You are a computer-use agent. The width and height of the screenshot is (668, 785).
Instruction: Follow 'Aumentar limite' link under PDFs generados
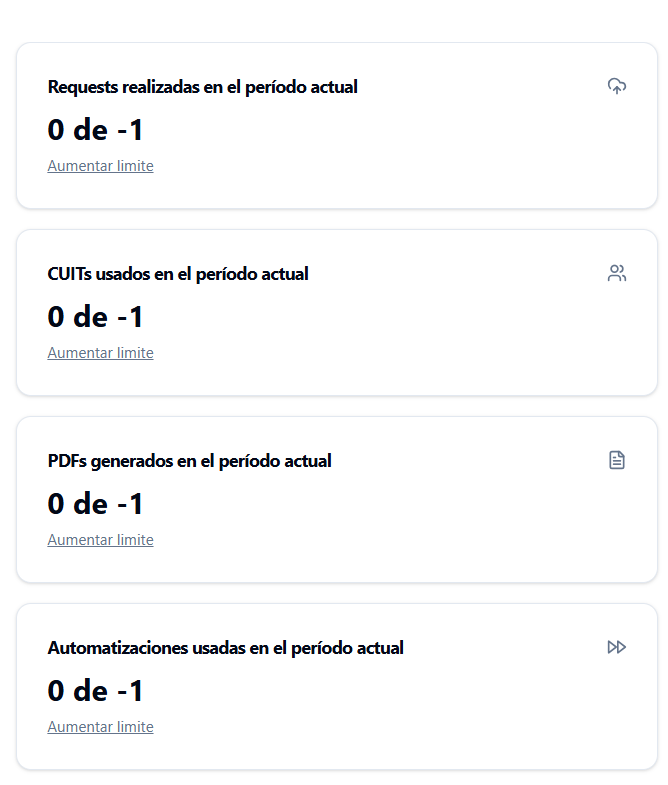tap(100, 540)
